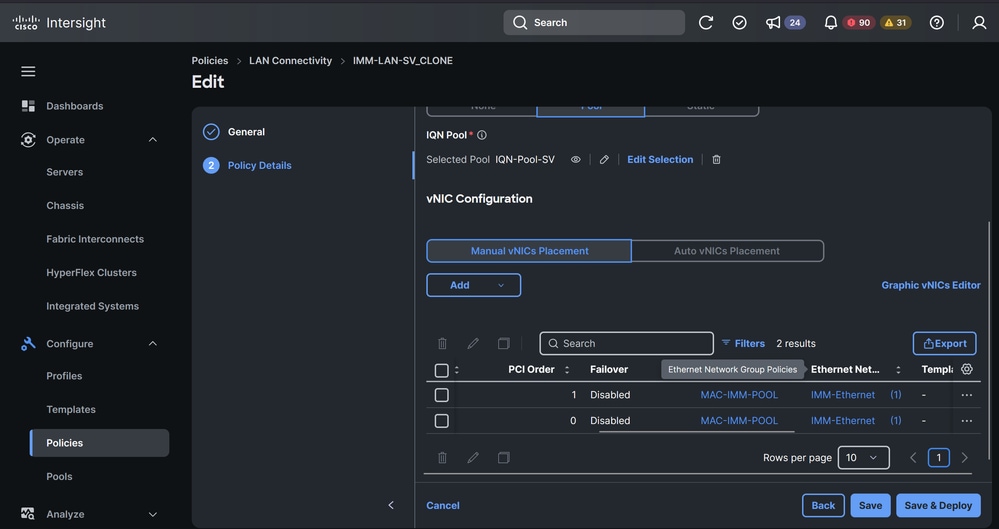Open the Add vNIC dropdown
The height and width of the screenshot is (529, 999).
(x=473, y=286)
